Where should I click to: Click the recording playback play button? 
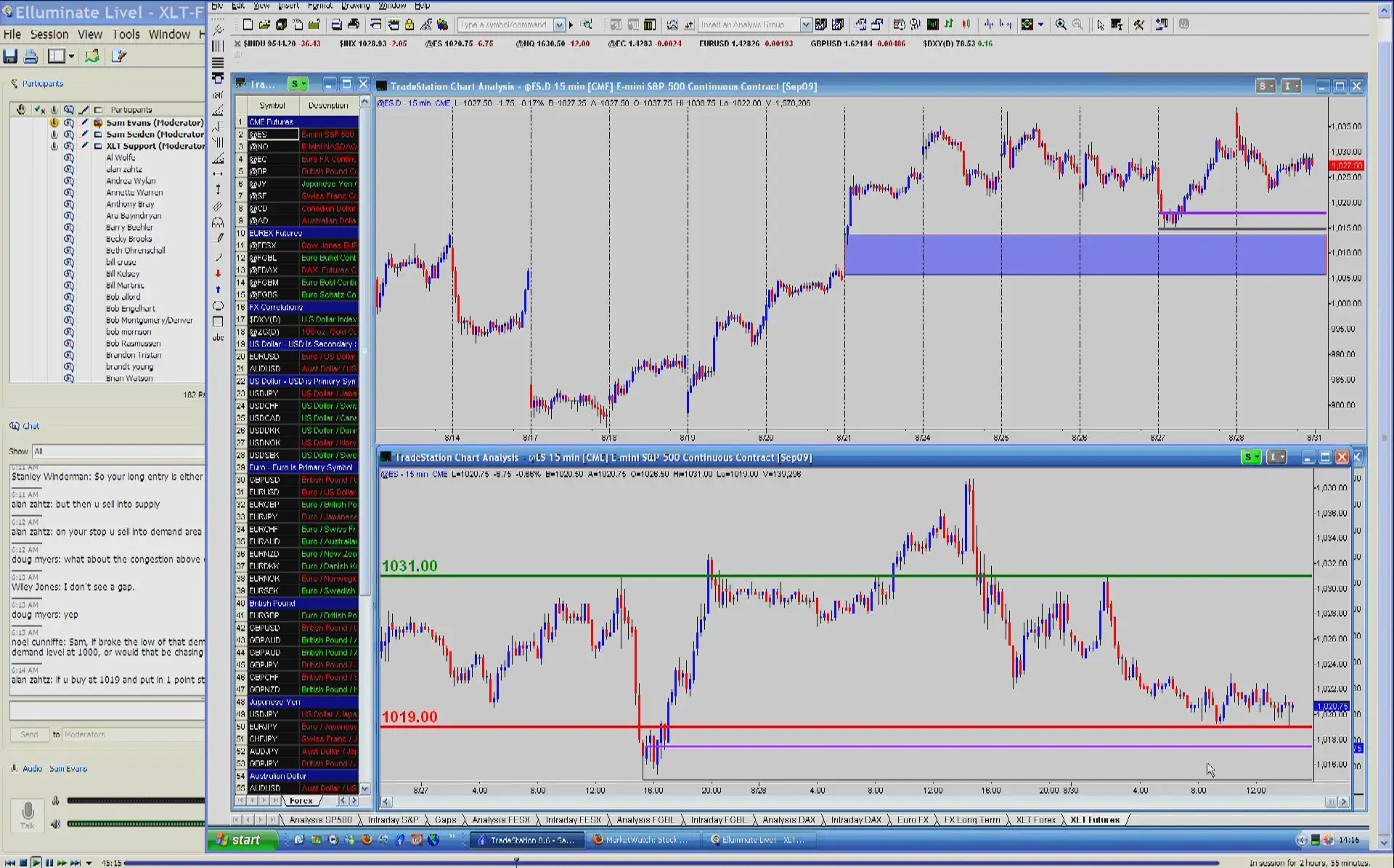pyautogui.click(x=36, y=863)
